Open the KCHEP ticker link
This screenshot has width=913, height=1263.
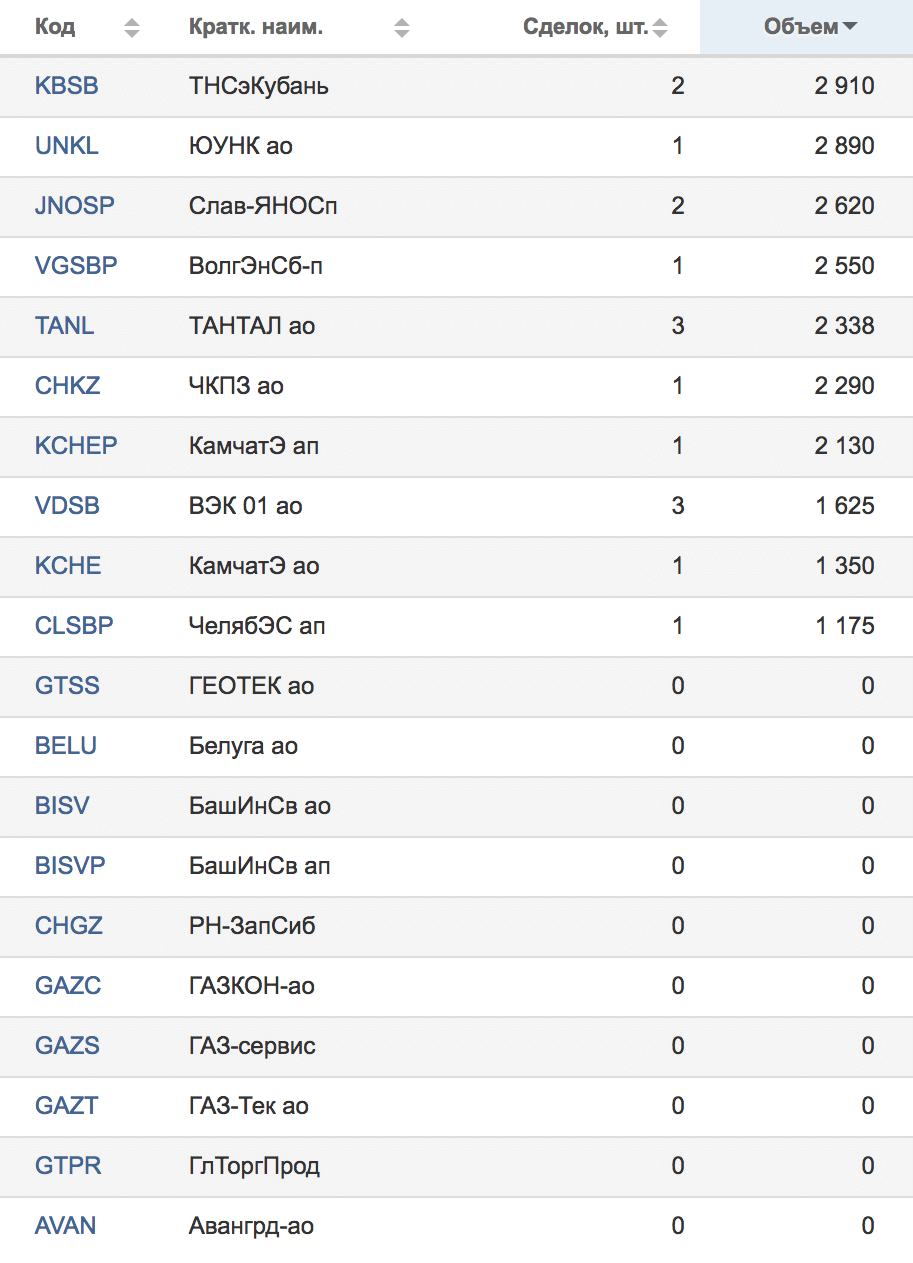click(76, 446)
